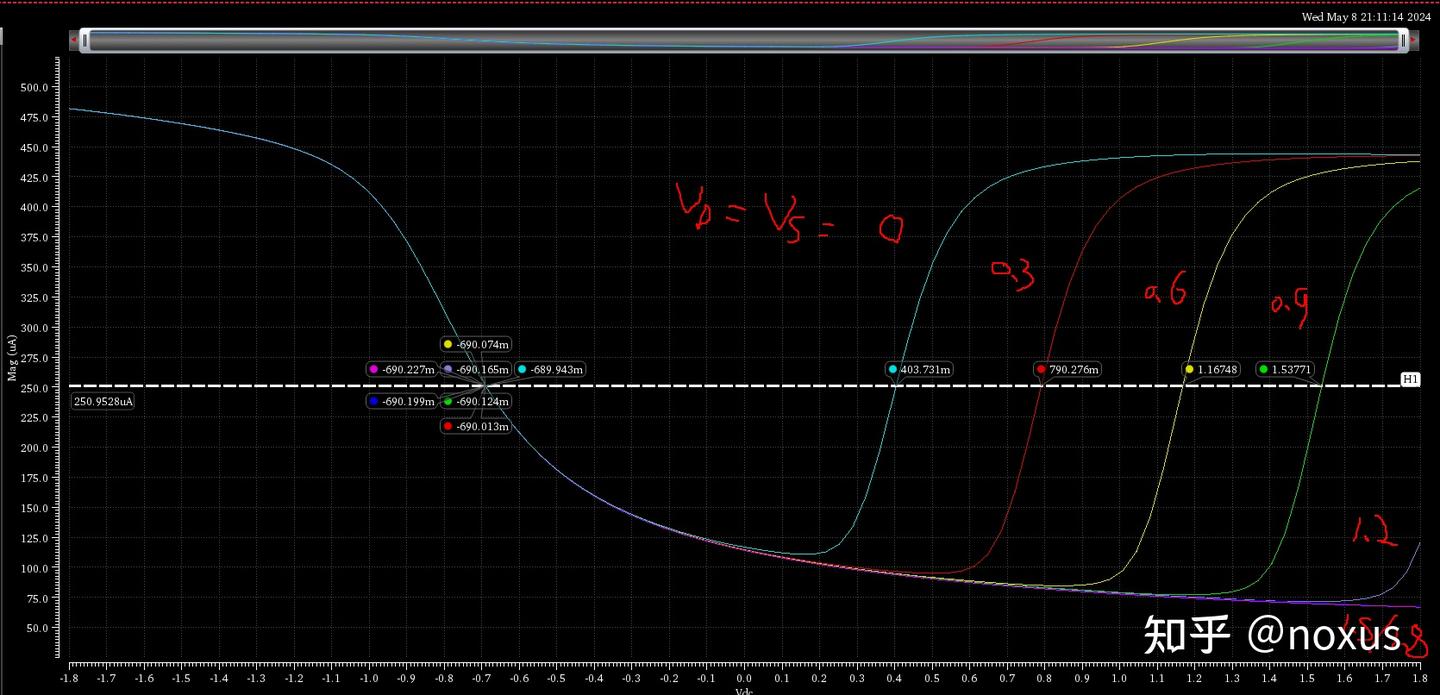The image size is (1440, 695).
Task: Click the yellow dot of -690.074m marker
Action: 448,344
